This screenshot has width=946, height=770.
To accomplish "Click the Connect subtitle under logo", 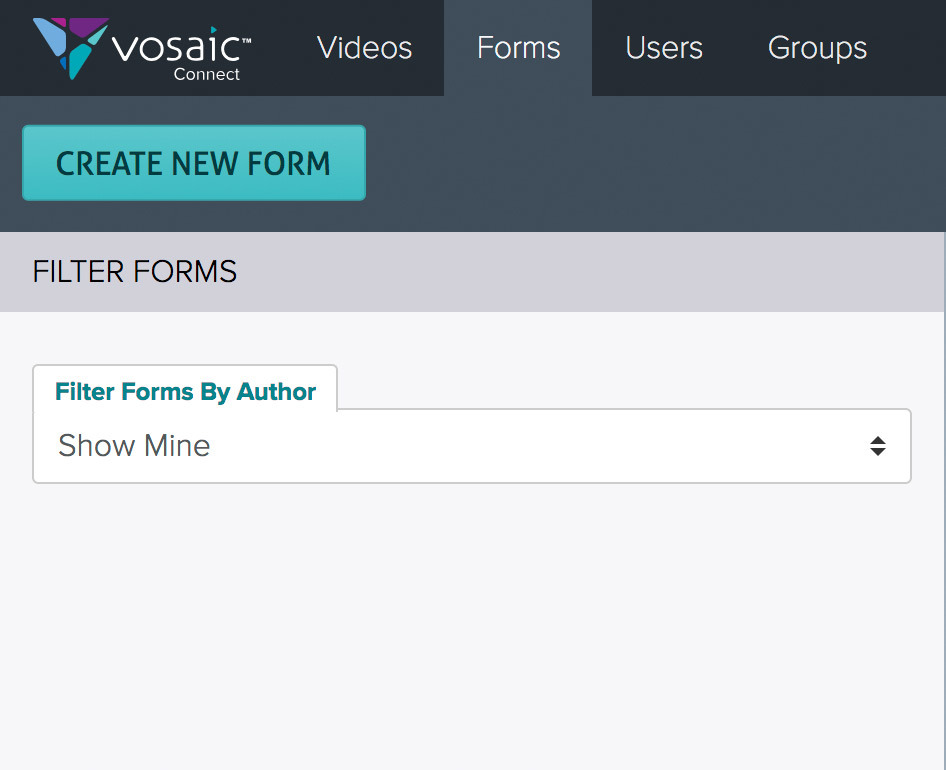I will point(206,74).
